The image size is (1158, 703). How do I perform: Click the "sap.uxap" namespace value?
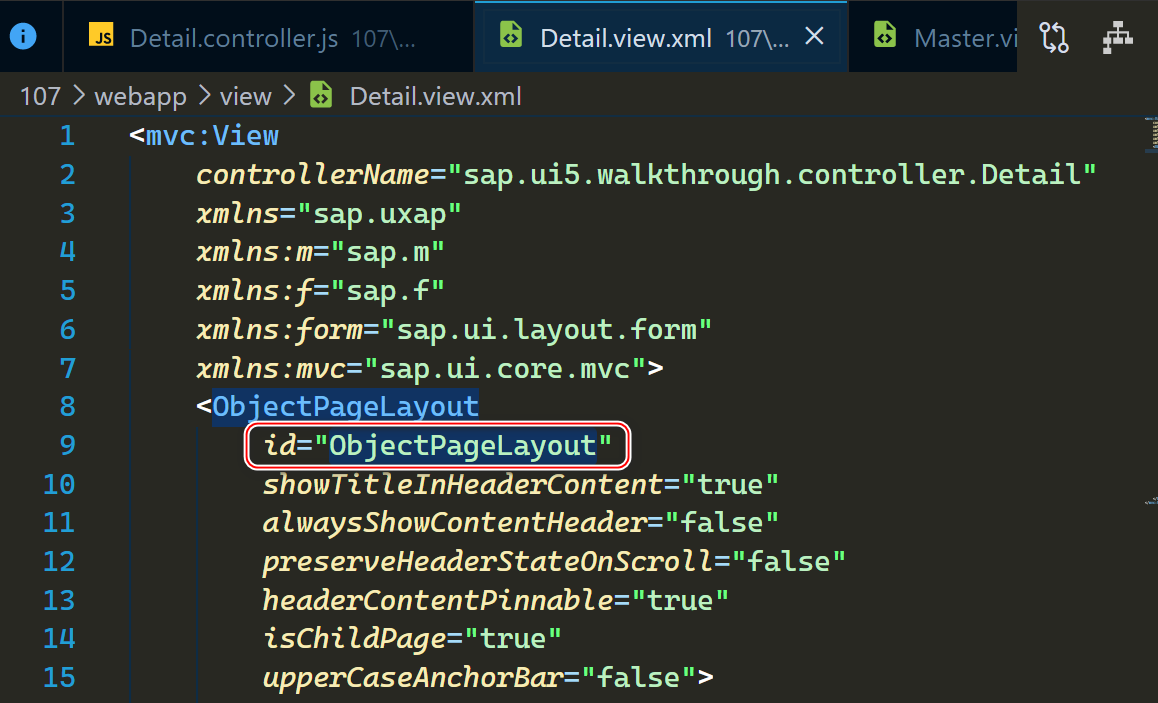(x=380, y=213)
